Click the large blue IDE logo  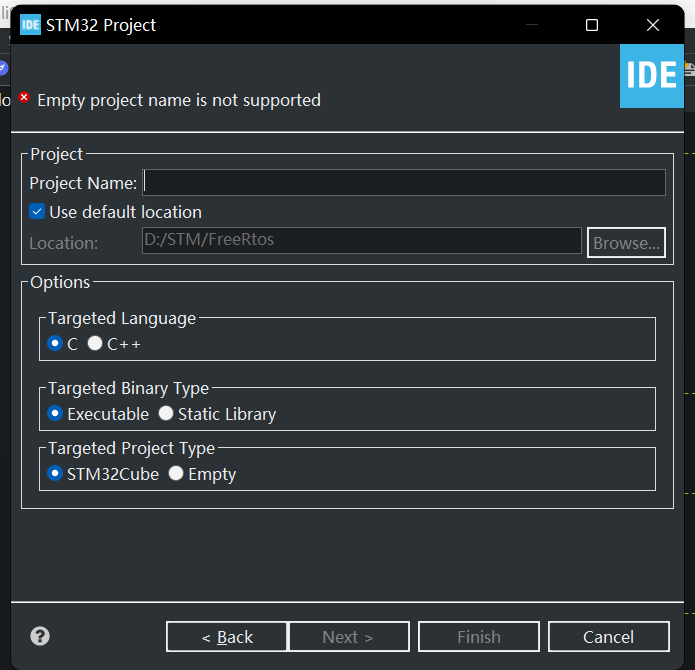point(651,75)
